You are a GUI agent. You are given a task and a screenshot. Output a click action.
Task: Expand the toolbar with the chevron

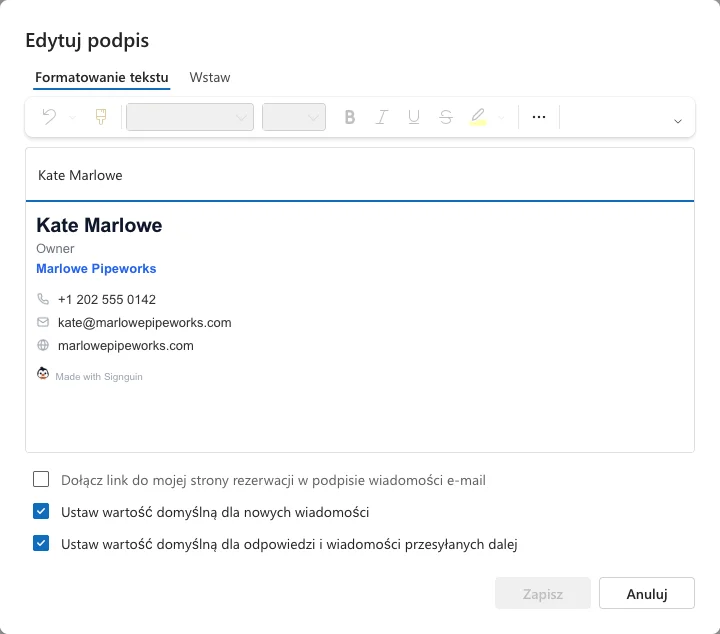tap(677, 121)
